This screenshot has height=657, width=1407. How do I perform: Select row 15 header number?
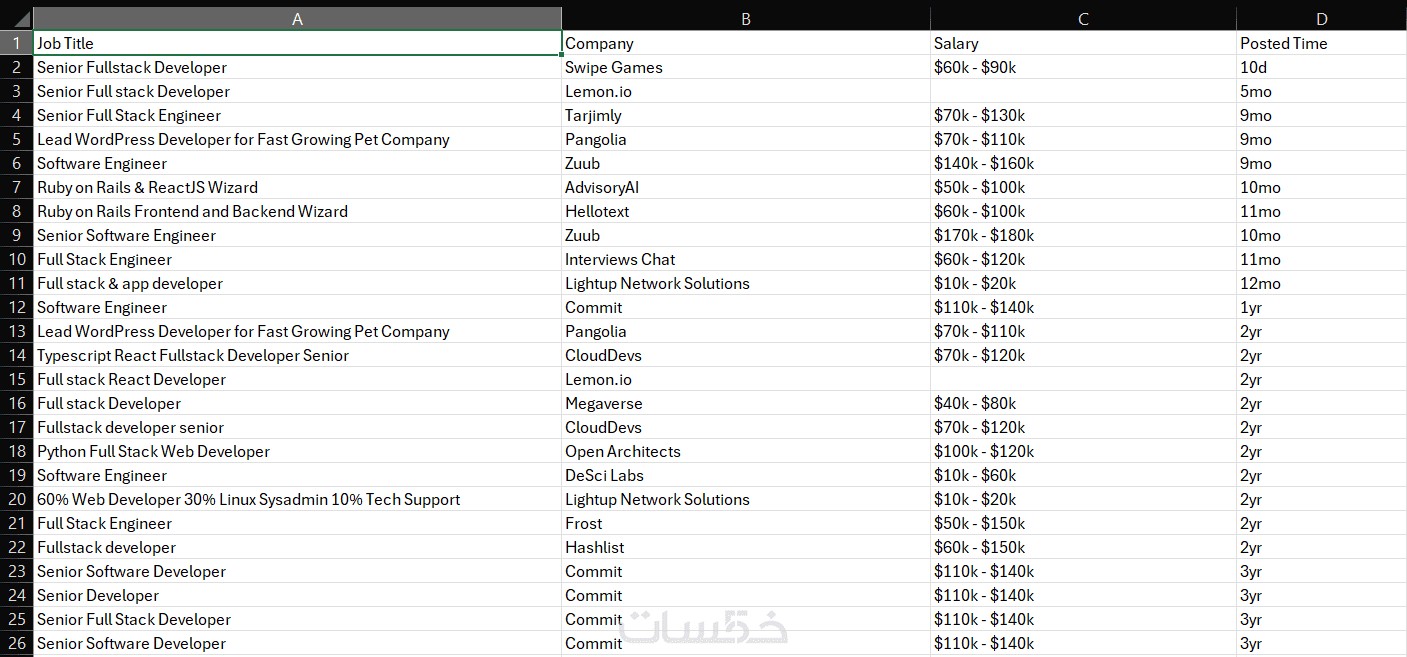(16, 379)
